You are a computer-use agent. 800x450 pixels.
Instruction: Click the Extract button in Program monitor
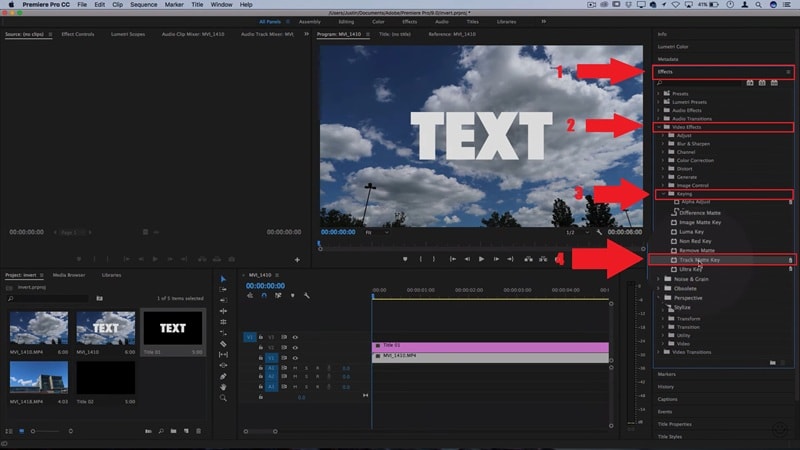coord(543,259)
